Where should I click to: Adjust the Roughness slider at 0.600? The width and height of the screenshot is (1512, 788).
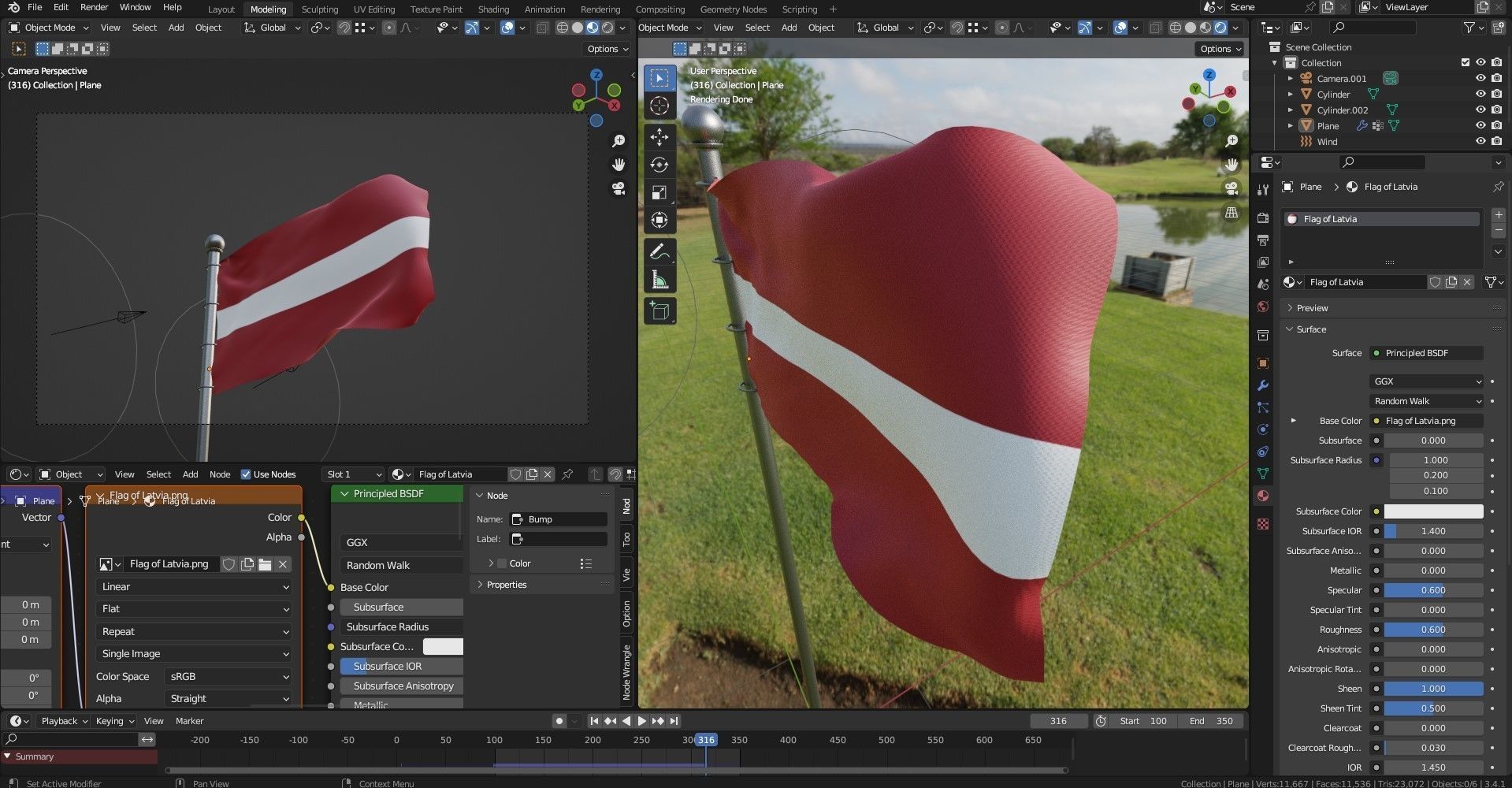(1433, 630)
